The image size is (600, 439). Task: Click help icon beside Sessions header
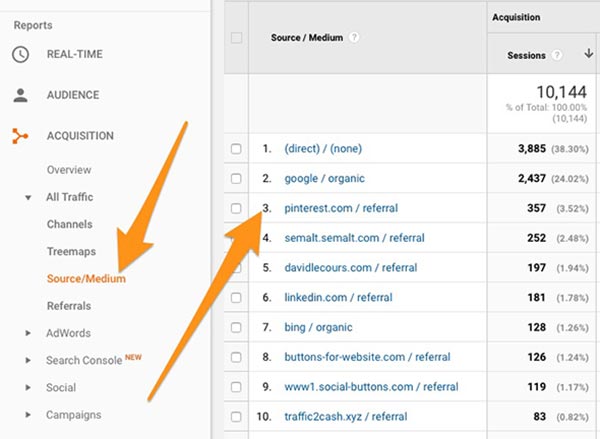(x=557, y=55)
